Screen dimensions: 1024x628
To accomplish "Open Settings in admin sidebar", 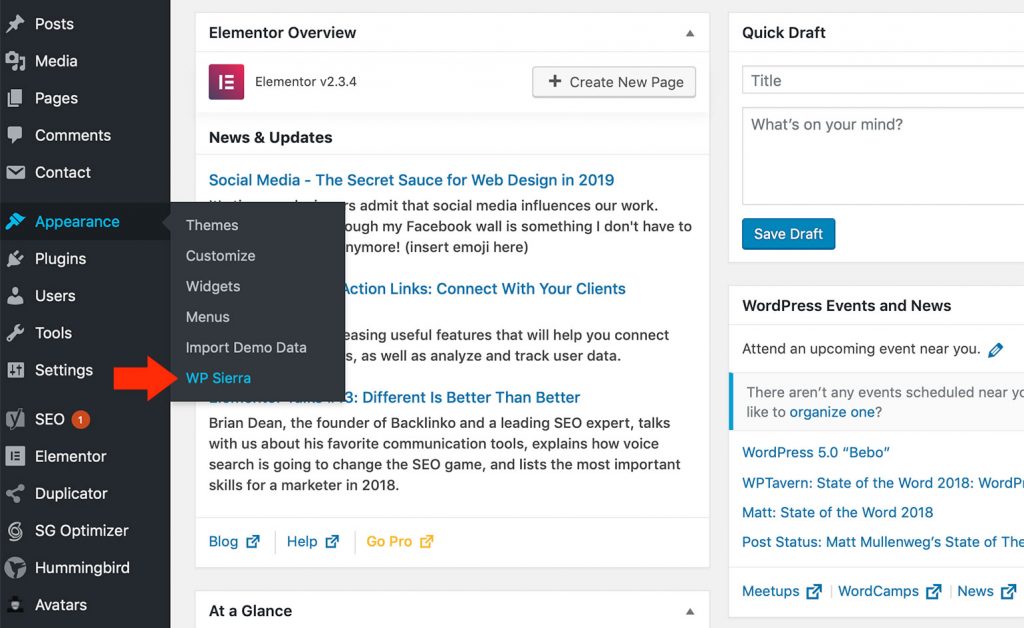I will click(64, 370).
